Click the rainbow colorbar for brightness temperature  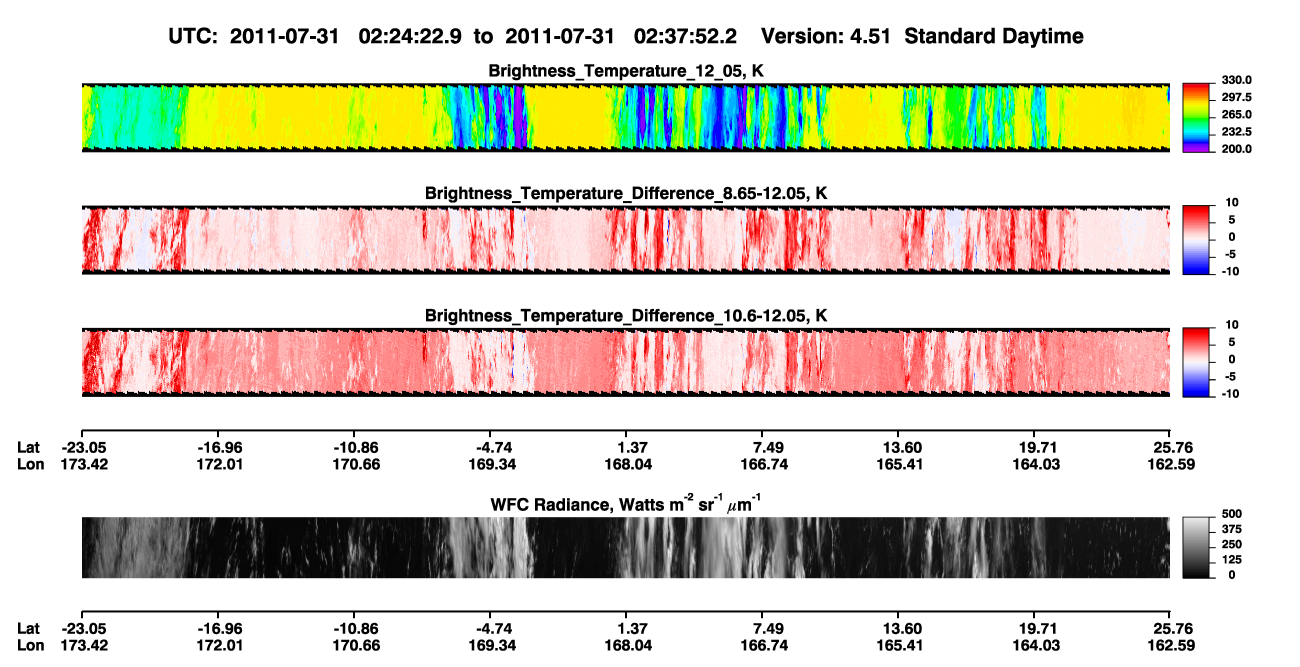pyautogui.click(x=1196, y=118)
